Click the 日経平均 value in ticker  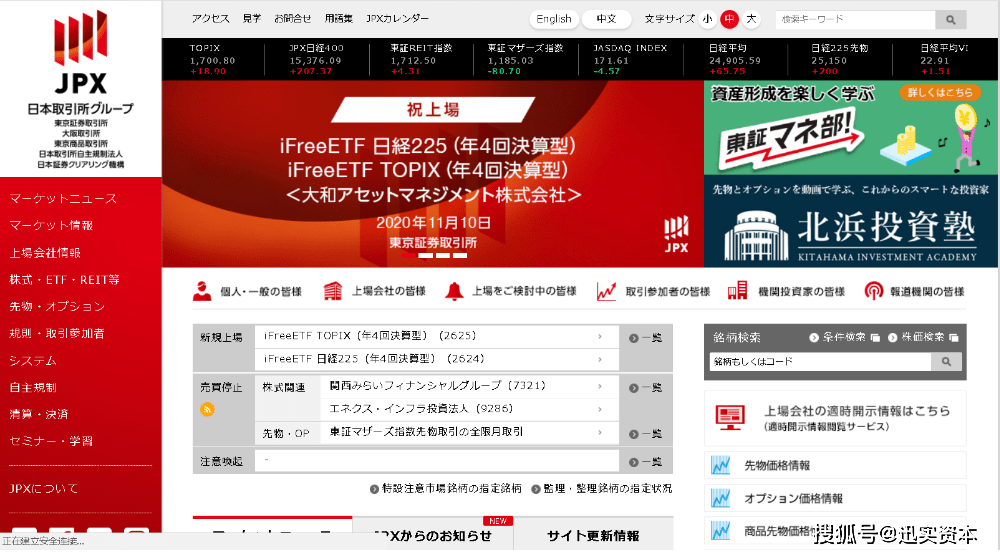coord(735,61)
